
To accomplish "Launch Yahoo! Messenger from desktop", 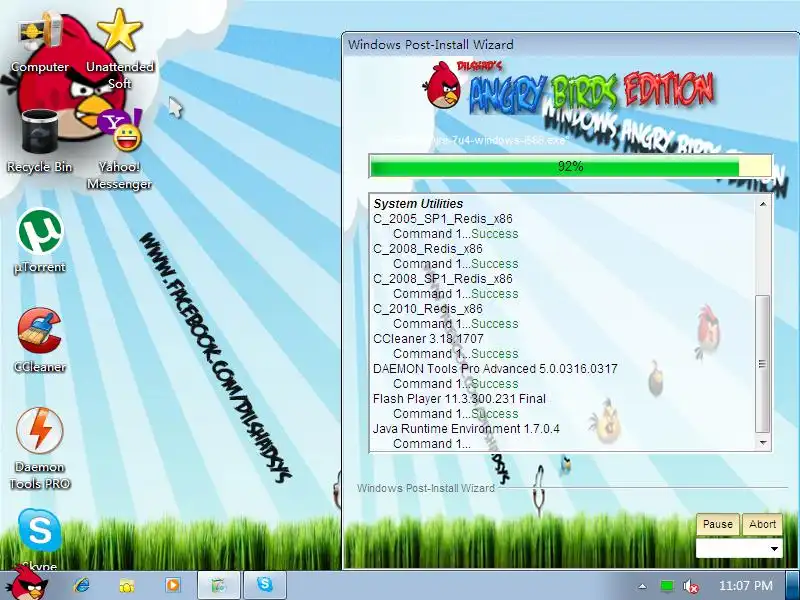I will click(120, 151).
